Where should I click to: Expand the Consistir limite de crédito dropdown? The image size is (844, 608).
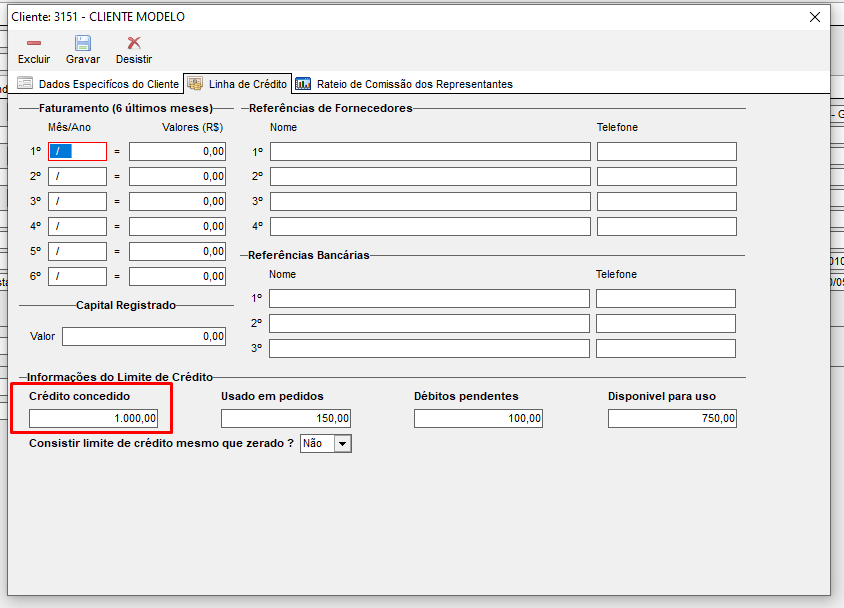pyautogui.click(x=343, y=443)
